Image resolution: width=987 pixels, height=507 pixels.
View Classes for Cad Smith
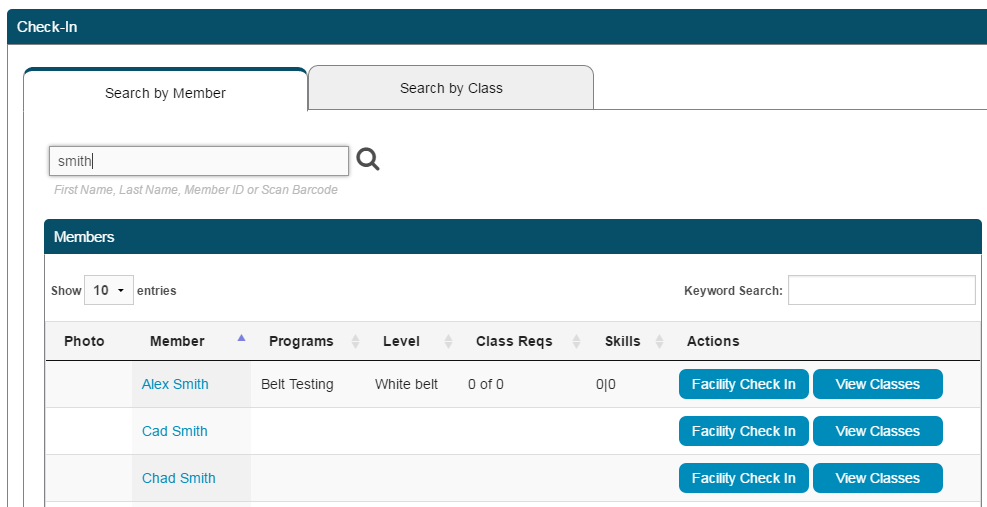click(x=877, y=431)
